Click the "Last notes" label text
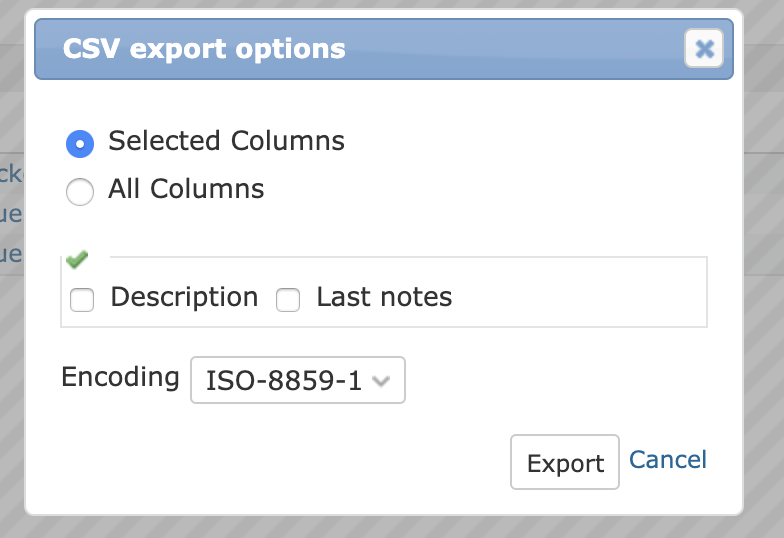784x538 pixels. (384, 297)
